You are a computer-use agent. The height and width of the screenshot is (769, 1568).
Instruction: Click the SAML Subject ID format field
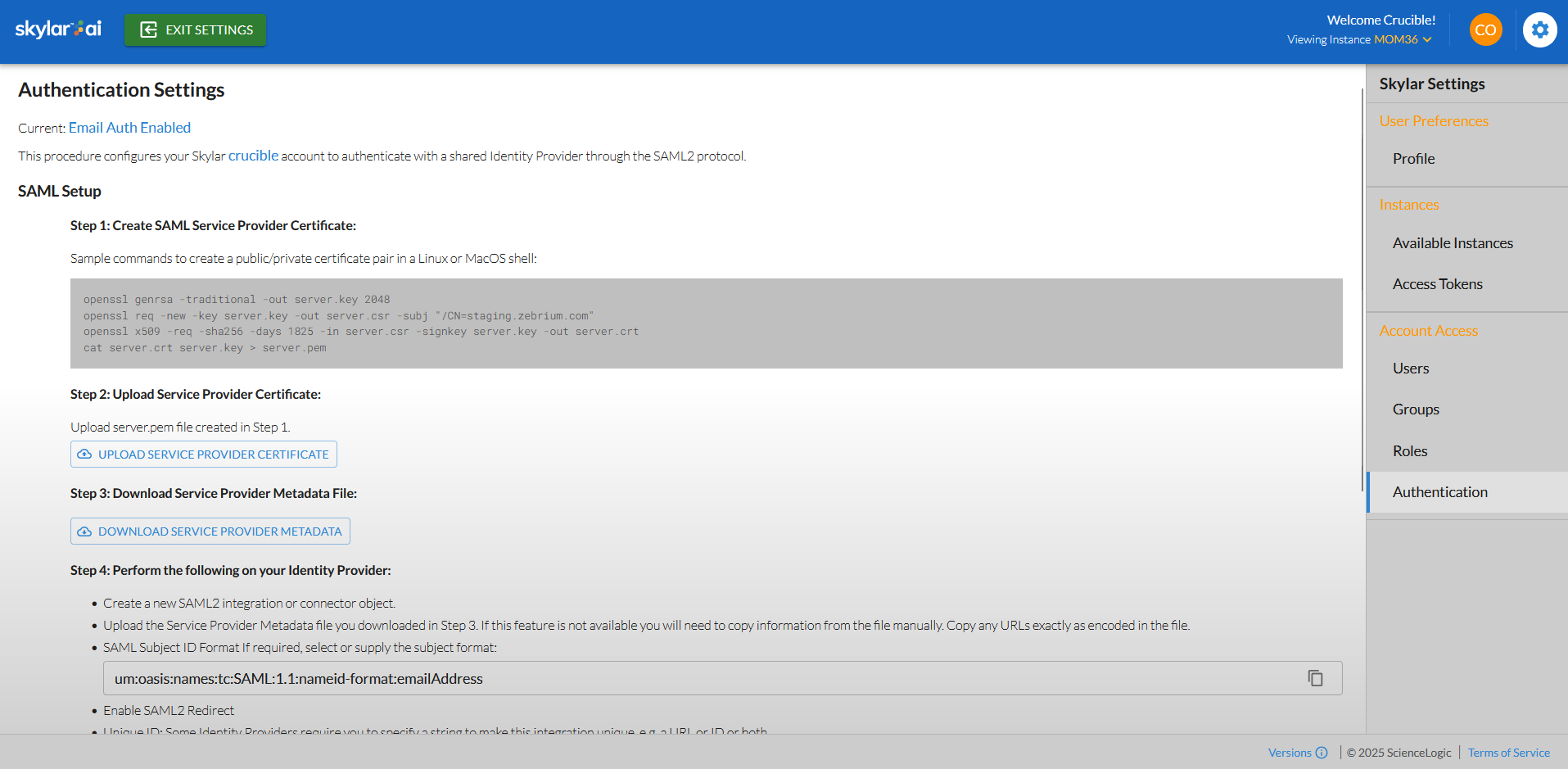[x=723, y=678]
